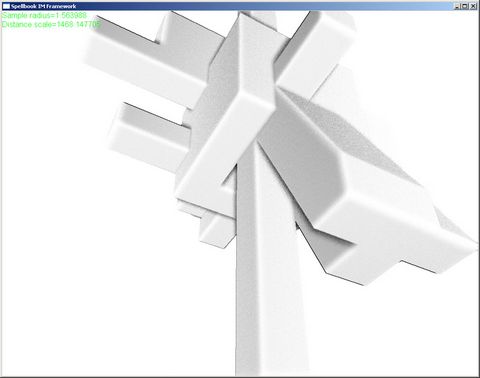Image resolution: width=480 pixels, height=378 pixels.
Task: Minimize the Spellbook IM Framework window
Action: click(458, 6)
